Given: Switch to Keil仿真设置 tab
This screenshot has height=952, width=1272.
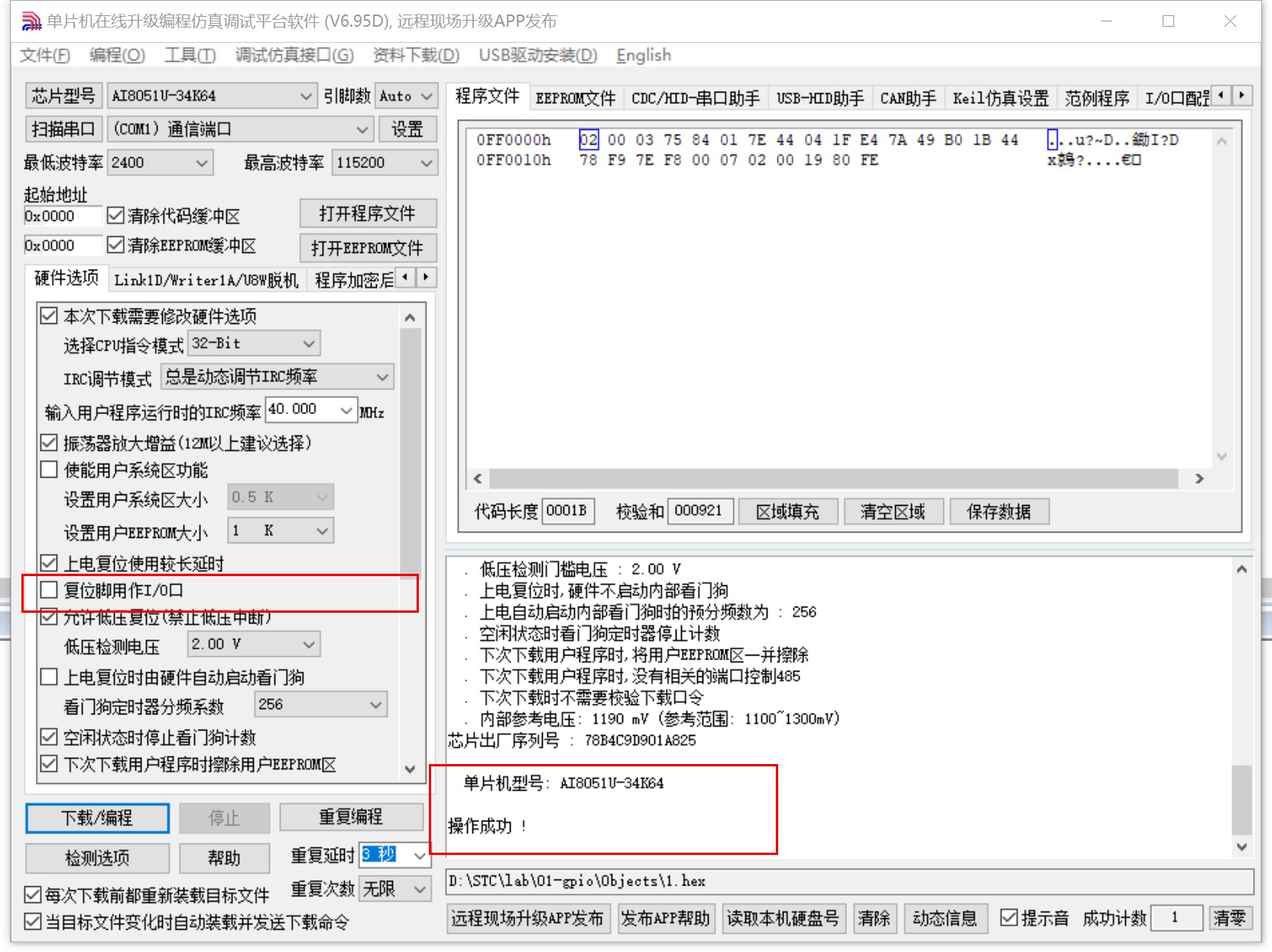Looking at the screenshot, I should (1001, 99).
